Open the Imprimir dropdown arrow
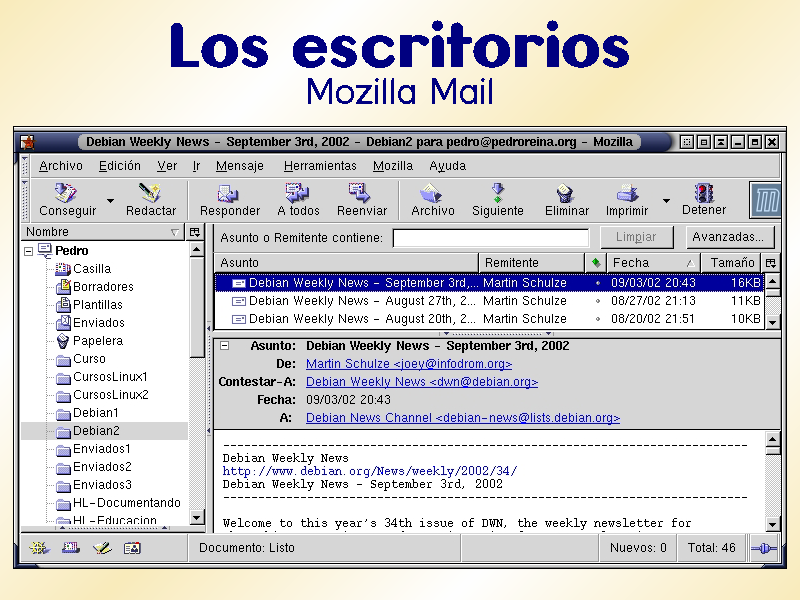Screen dimensions: 800x600 tap(665, 201)
